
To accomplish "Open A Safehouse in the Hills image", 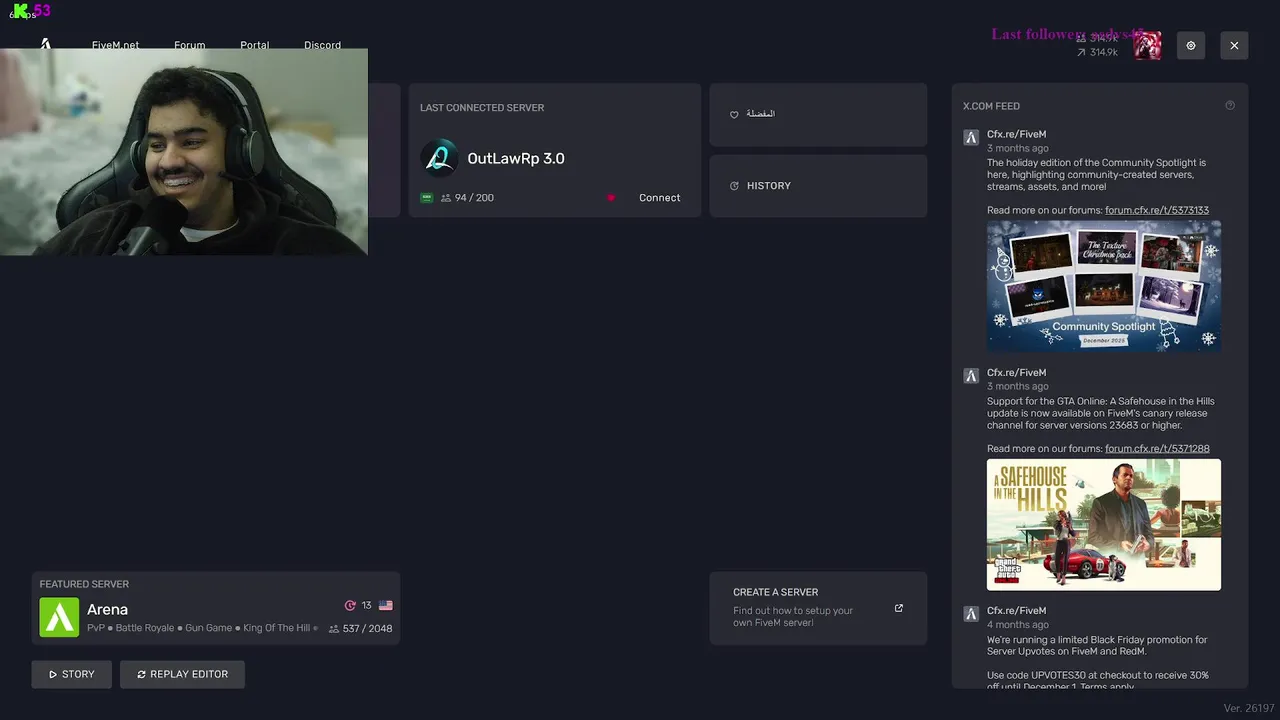I will (1104, 524).
